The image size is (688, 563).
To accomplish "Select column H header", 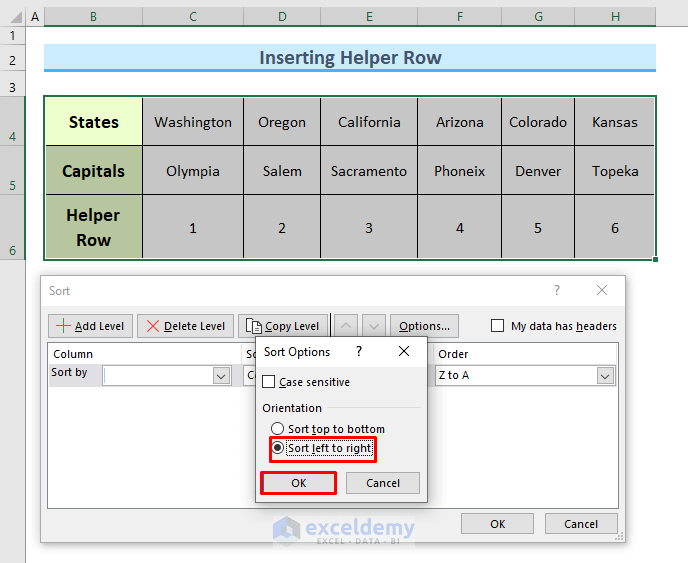I will tap(615, 17).
